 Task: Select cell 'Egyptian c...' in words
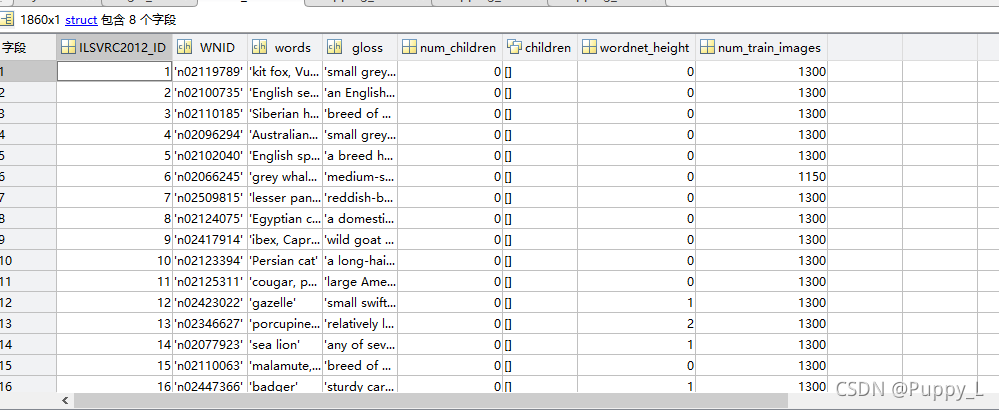285,218
